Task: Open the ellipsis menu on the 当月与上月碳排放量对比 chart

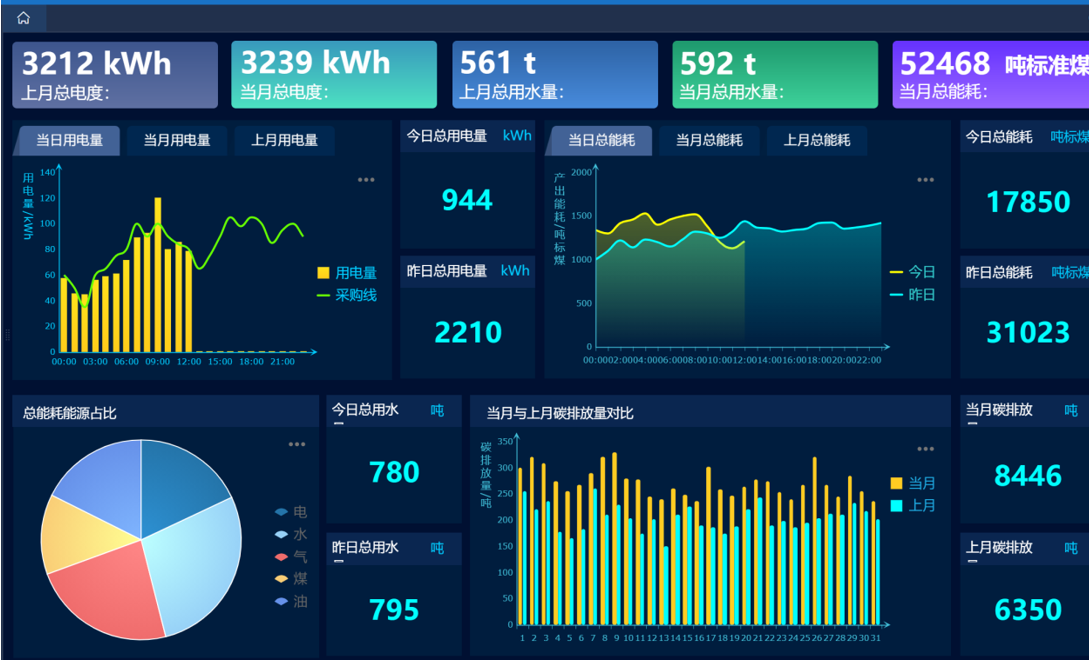Action: coord(926,449)
